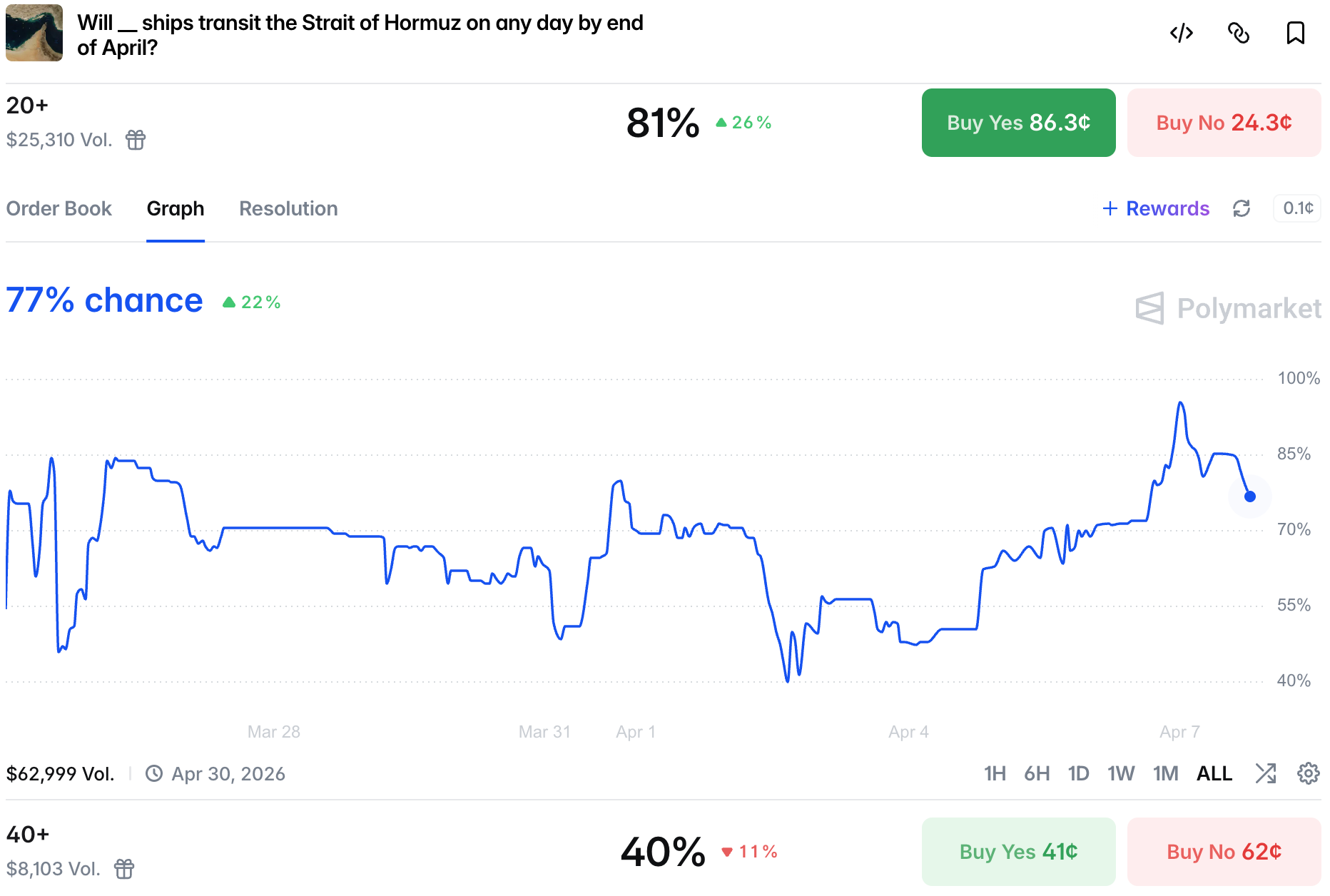Bookmark this Hormuz market
The image size is (1330, 896).
pos(1295,34)
